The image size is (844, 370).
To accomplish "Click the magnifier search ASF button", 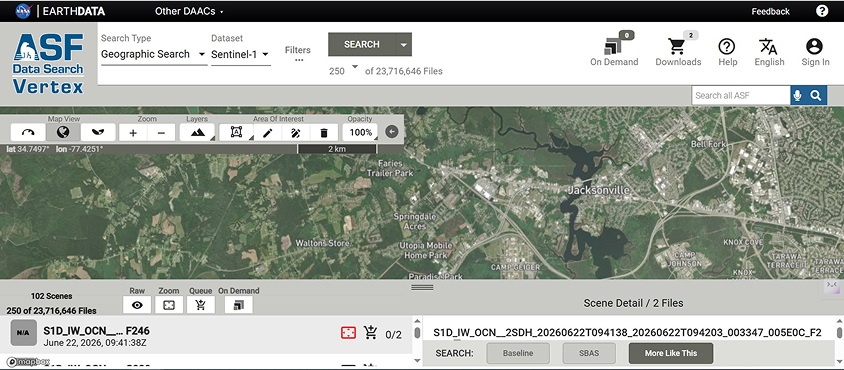I will point(816,95).
